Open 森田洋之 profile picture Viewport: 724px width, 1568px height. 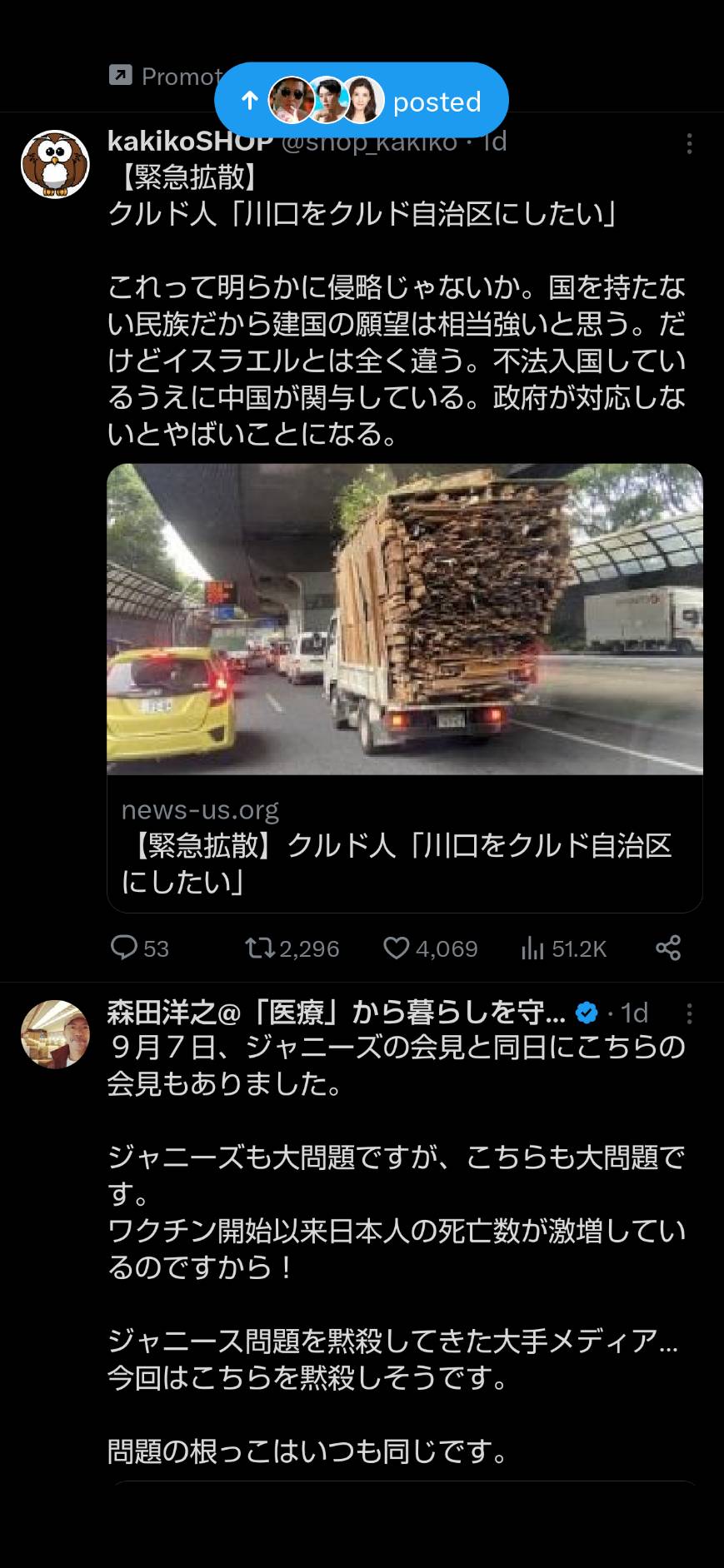coord(55,1033)
